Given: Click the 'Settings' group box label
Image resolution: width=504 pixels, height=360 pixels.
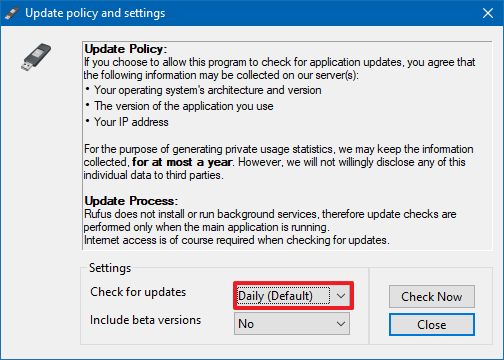Looking at the screenshot, I should 110,268.
